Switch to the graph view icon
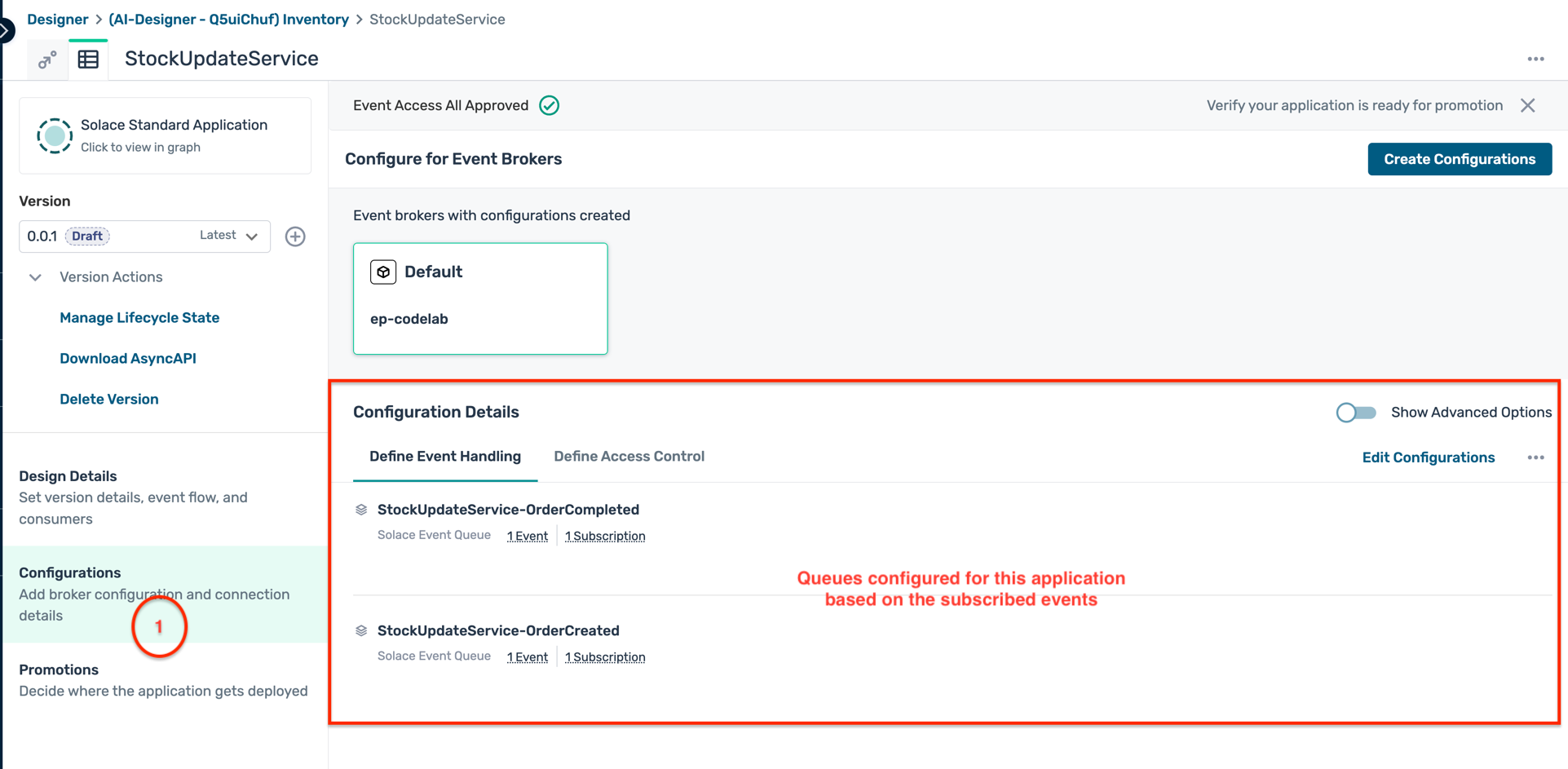Viewport: 1568px width, 769px height. [47, 60]
